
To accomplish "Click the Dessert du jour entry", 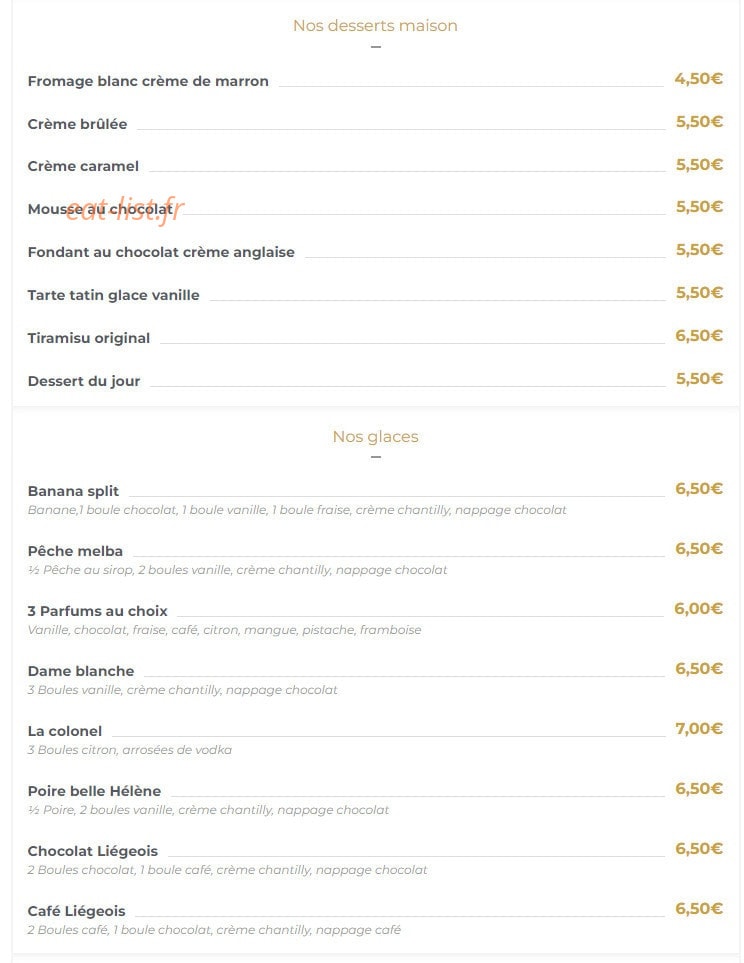I will (84, 381).
